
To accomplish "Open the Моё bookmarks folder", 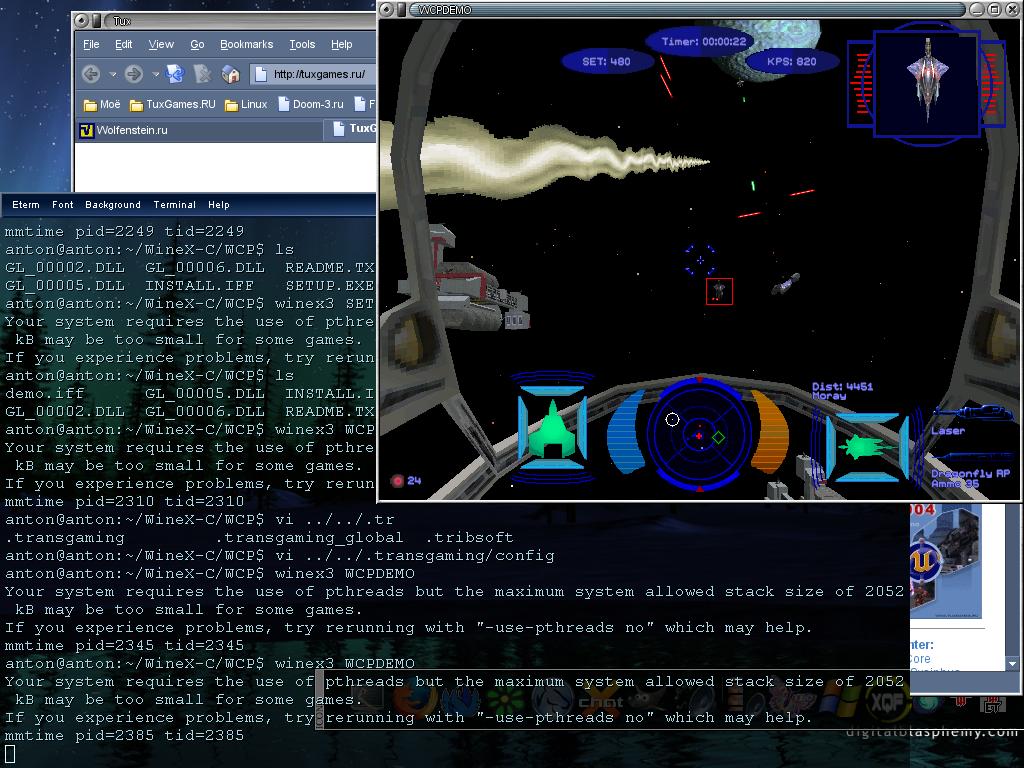I will pyautogui.click(x=101, y=104).
